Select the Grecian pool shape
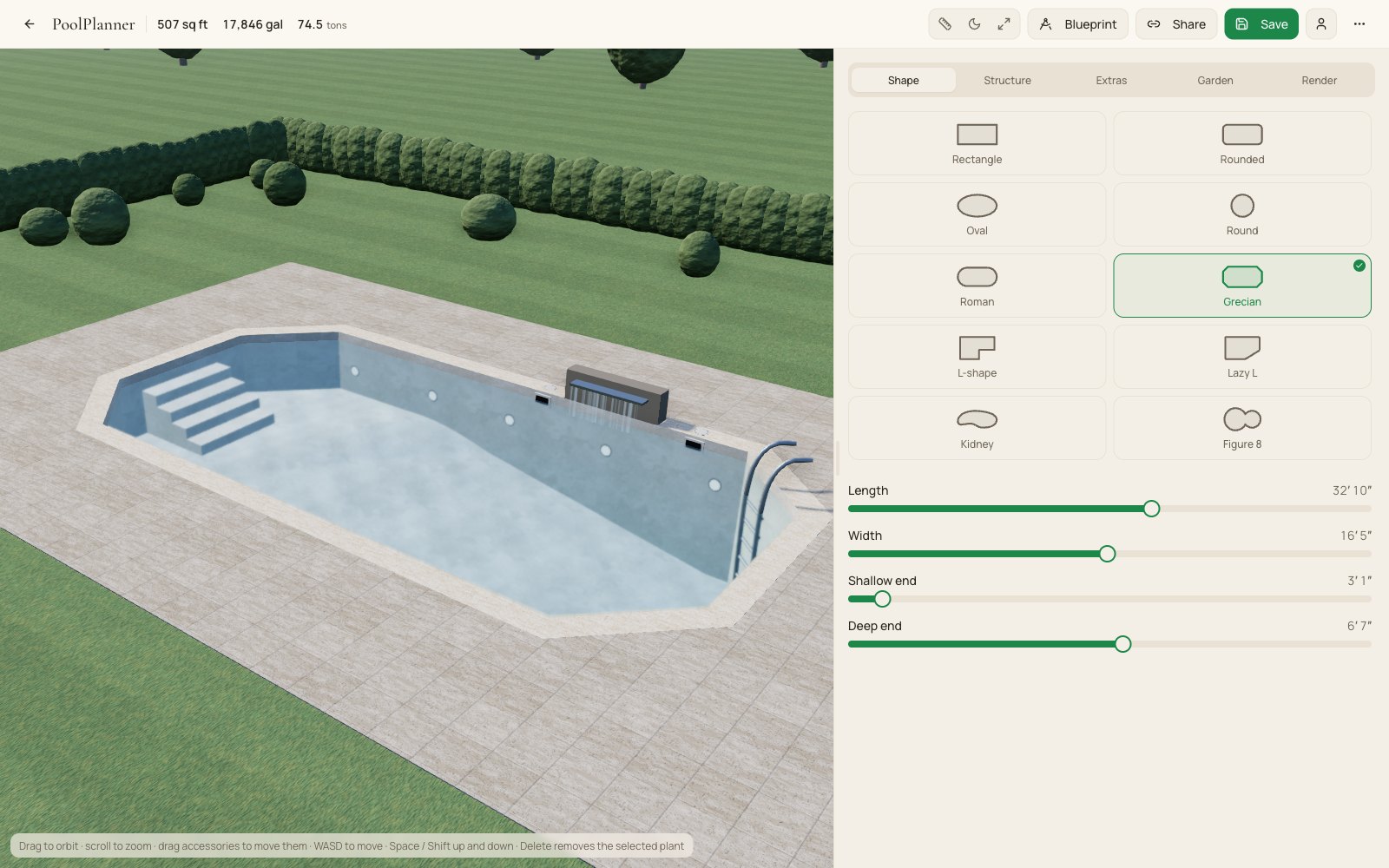Screen dimensions: 1389x868 pyautogui.click(x=1242, y=286)
